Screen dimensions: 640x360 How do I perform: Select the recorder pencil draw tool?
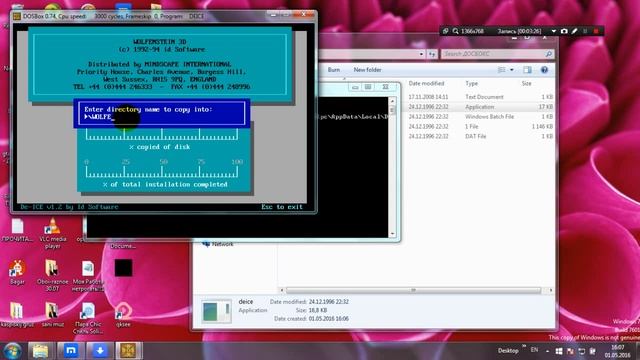coord(574,31)
